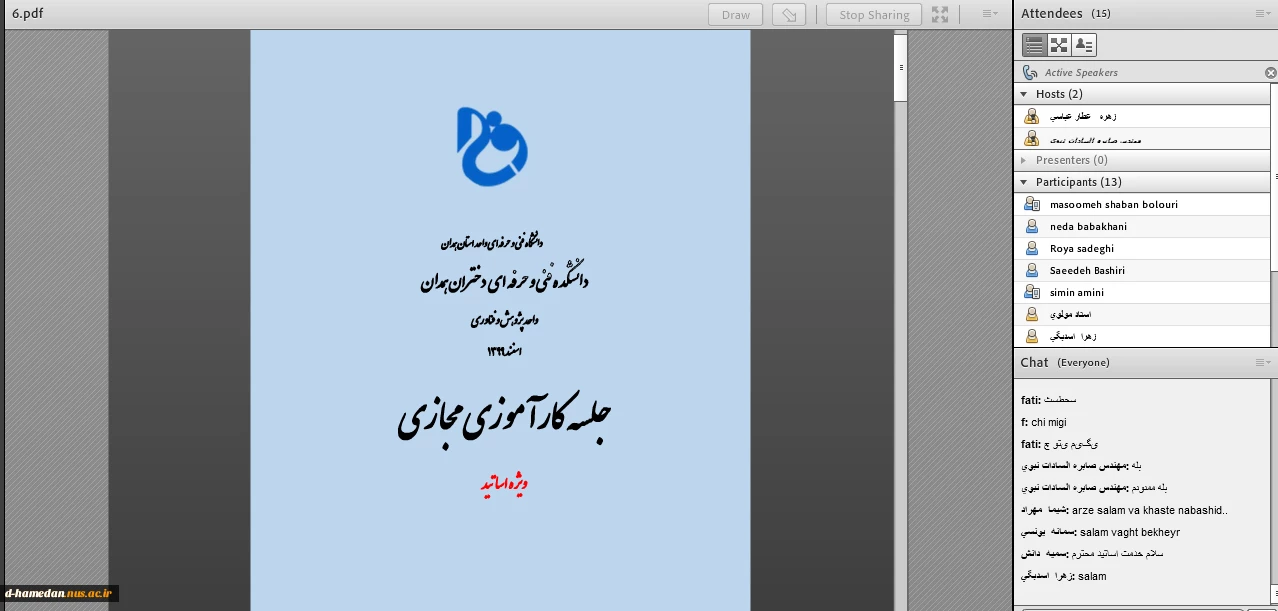Viewport: 1278px width, 611px height.
Task: Click the shared document vertical scrollbar thumb
Action: (901, 67)
